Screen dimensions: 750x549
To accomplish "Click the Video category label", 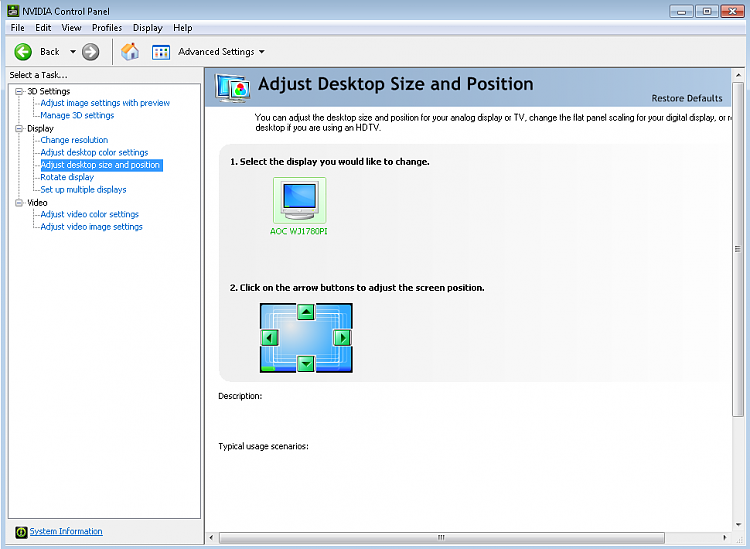I will pyautogui.click(x=37, y=202).
